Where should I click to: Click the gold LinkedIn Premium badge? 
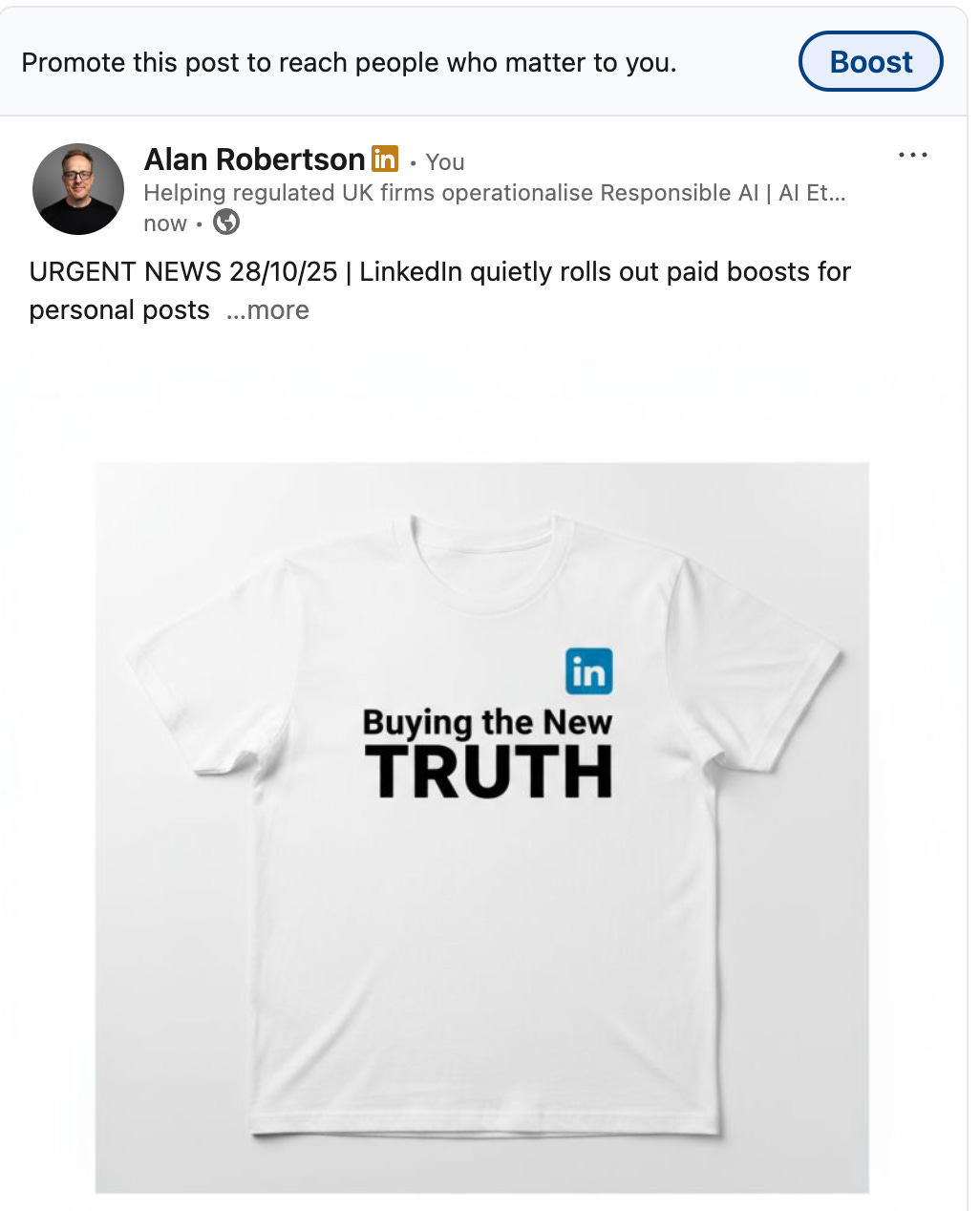[385, 159]
